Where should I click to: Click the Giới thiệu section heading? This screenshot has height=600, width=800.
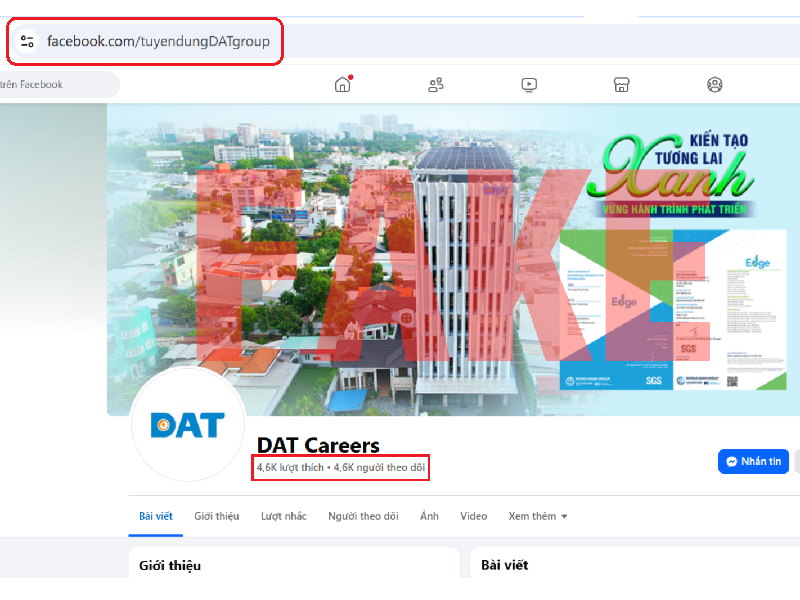pos(170,565)
